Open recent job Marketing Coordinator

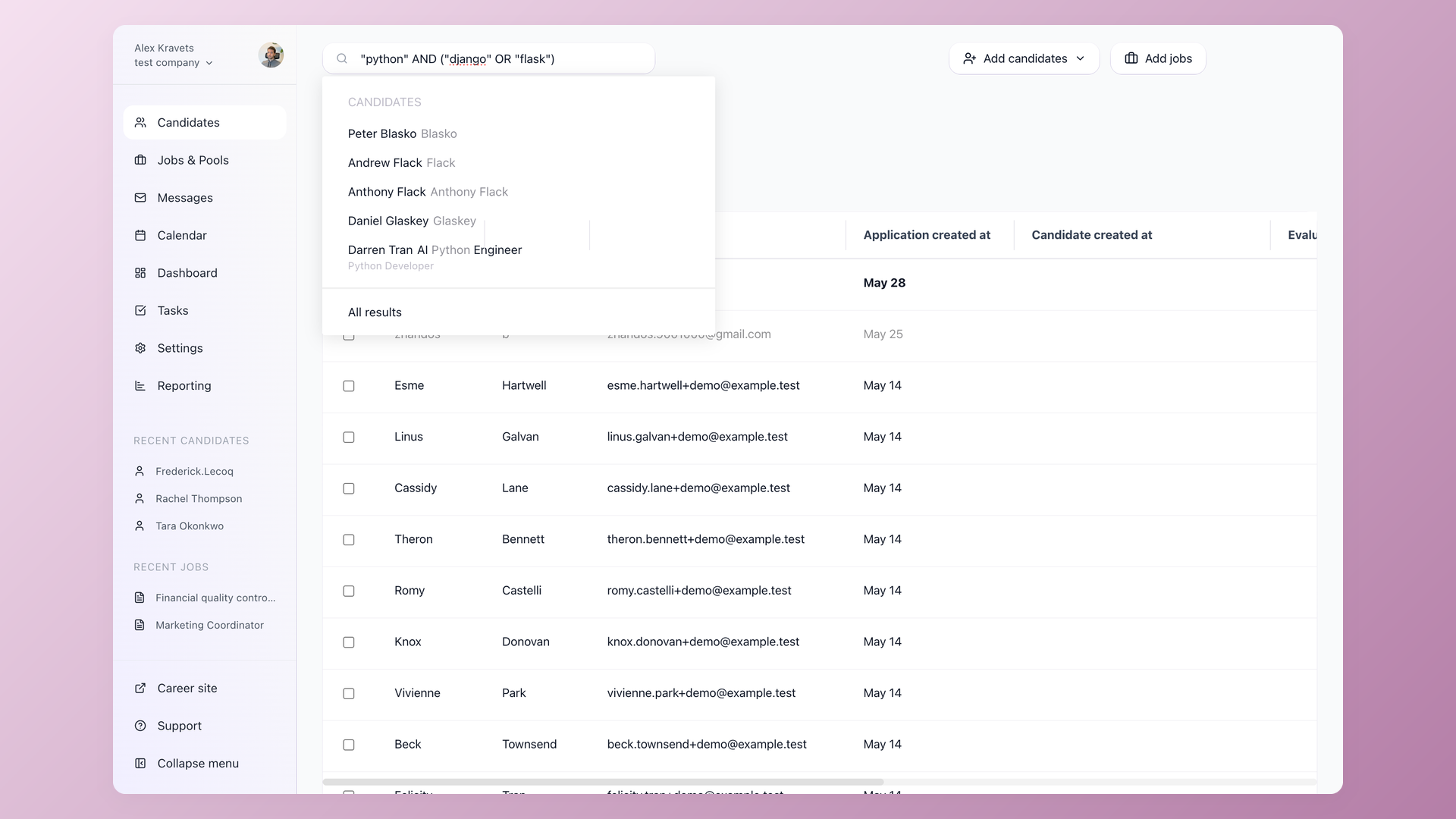(x=209, y=625)
